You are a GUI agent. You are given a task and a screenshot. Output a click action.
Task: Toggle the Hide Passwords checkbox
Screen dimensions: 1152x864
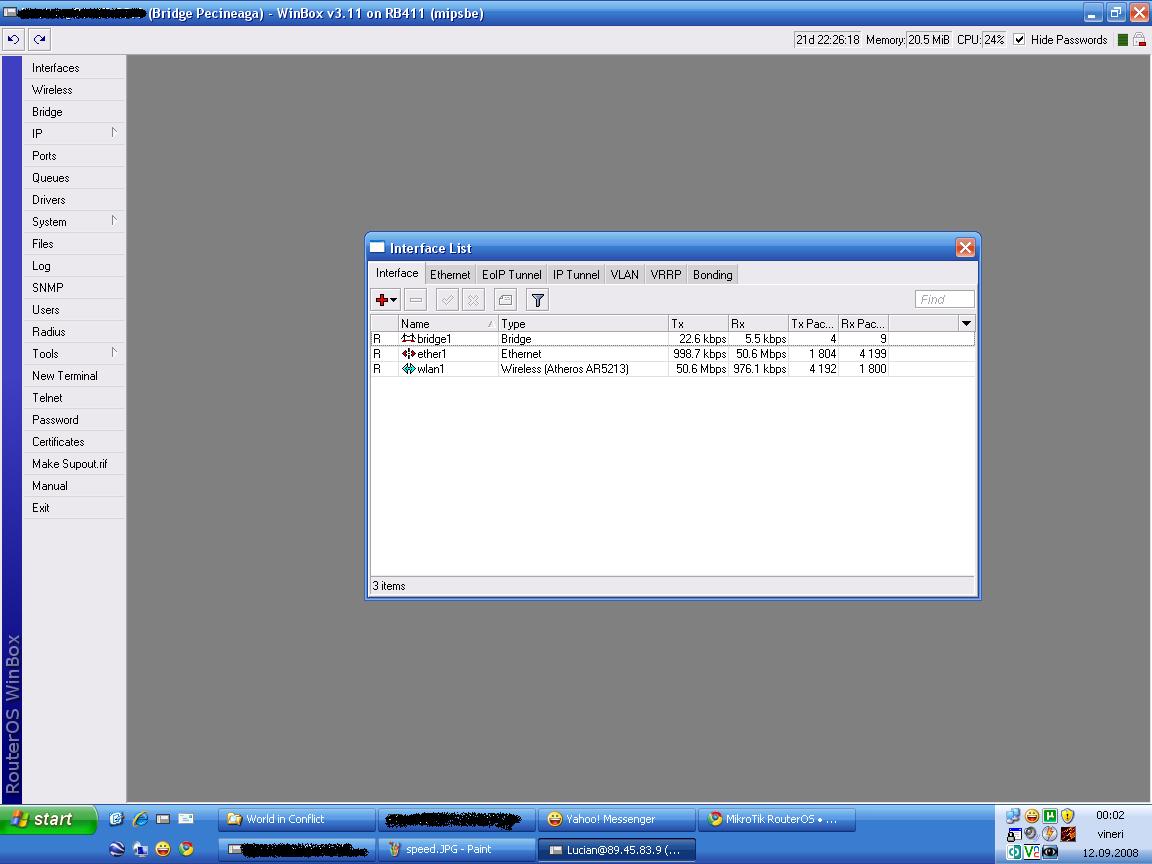click(1019, 40)
